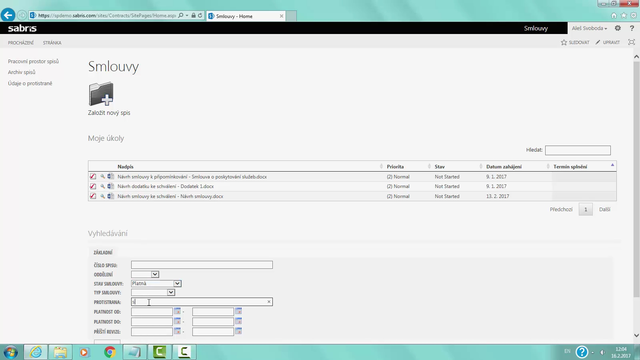Open the Aleš Svoboda user menu

tap(589, 28)
